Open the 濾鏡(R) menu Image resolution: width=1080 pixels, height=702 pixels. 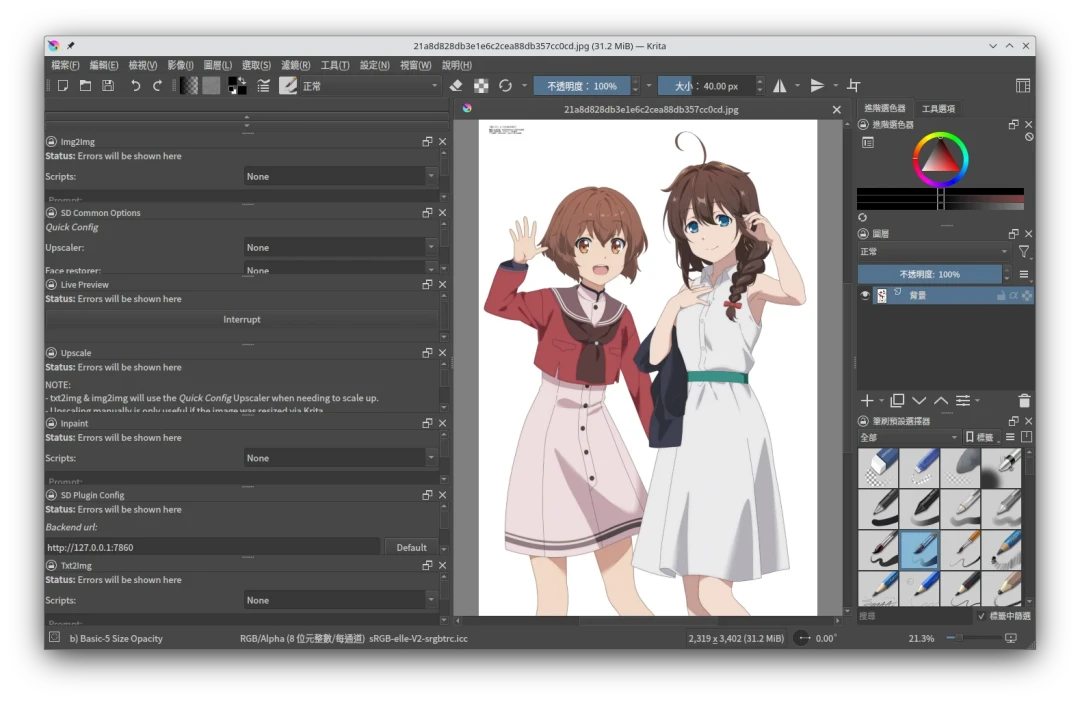coord(293,65)
